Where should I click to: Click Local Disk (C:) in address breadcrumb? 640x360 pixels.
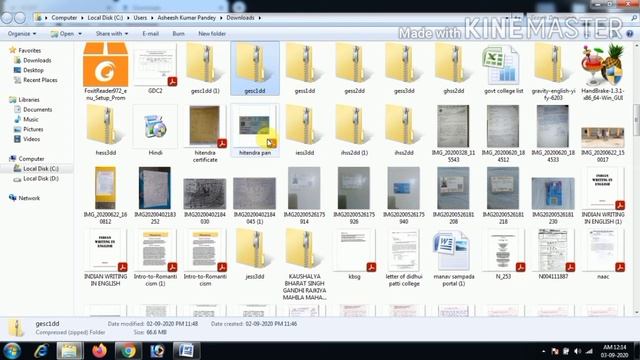pyautogui.click(x=105, y=18)
